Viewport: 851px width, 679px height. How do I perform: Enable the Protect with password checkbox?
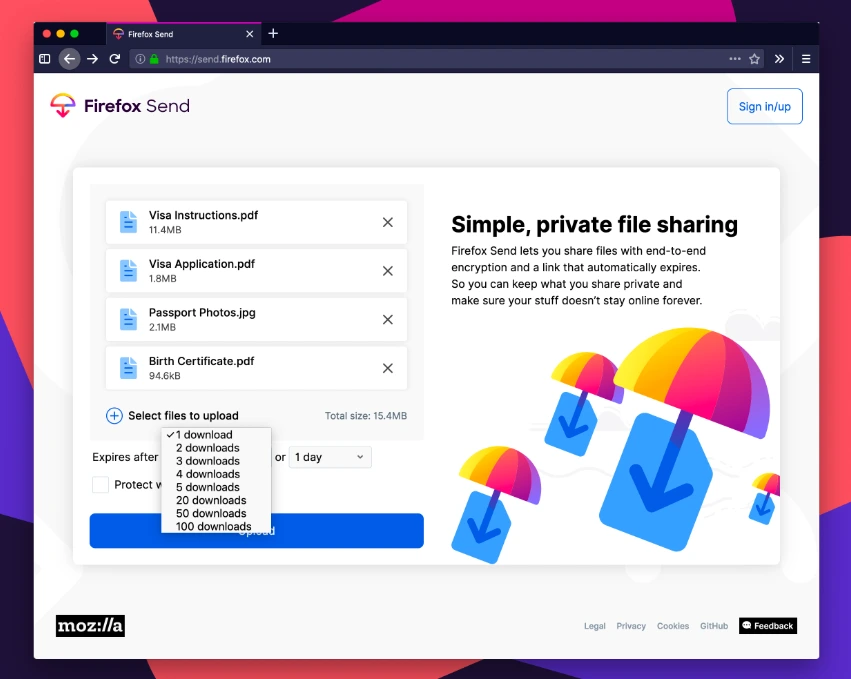click(100, 484)
